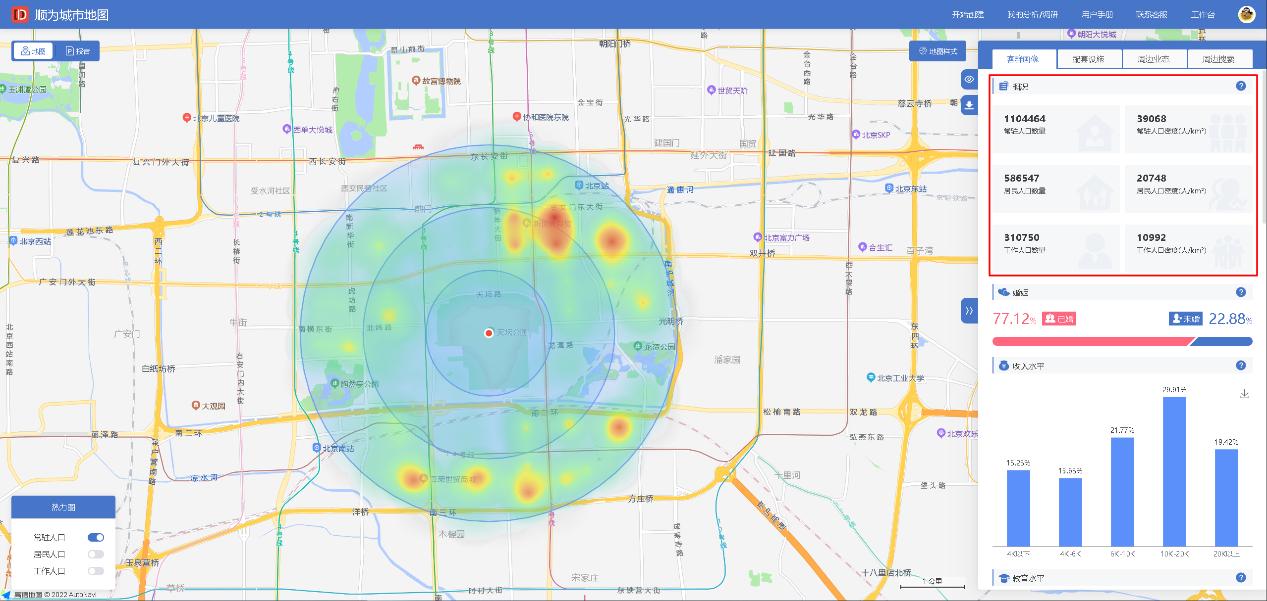Click the 北京工业大学 map marker

[x=871, y=378]
